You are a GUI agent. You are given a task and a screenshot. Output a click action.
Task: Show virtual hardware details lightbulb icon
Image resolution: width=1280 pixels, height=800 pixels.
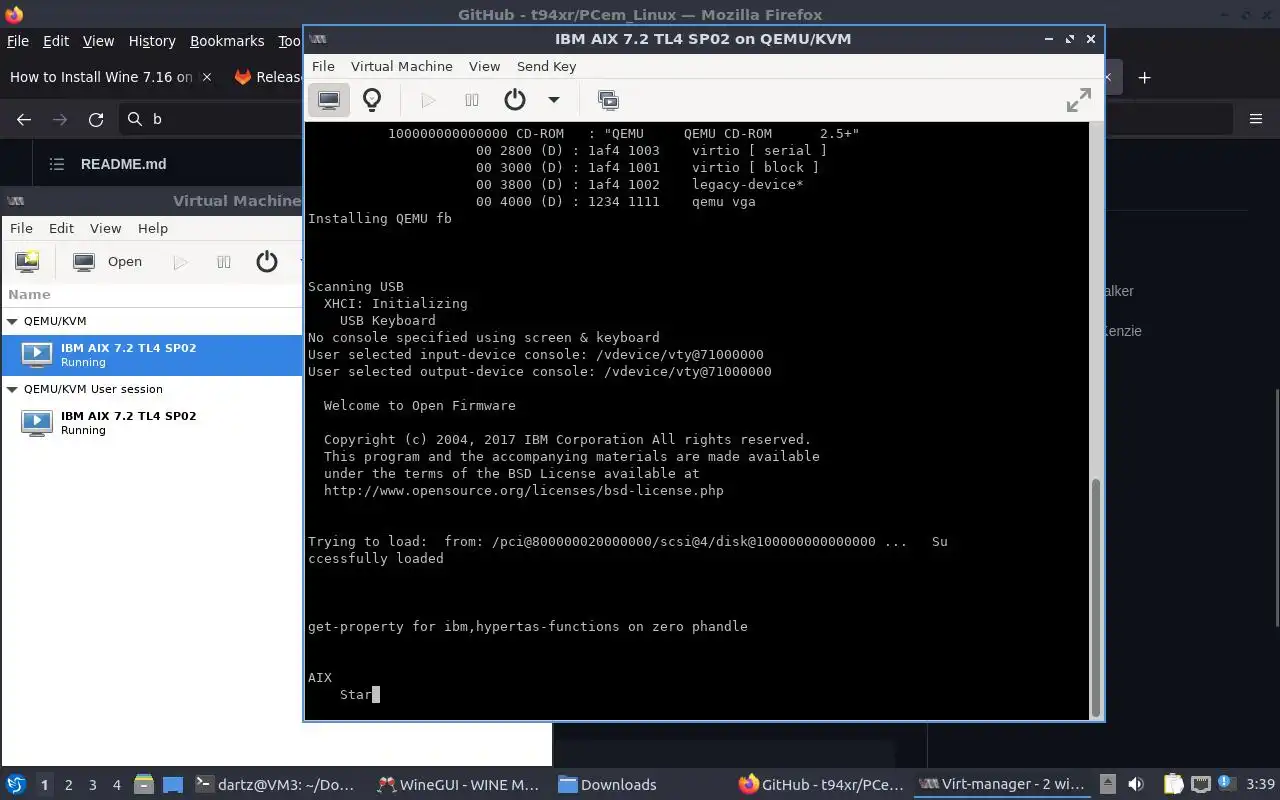372,99
